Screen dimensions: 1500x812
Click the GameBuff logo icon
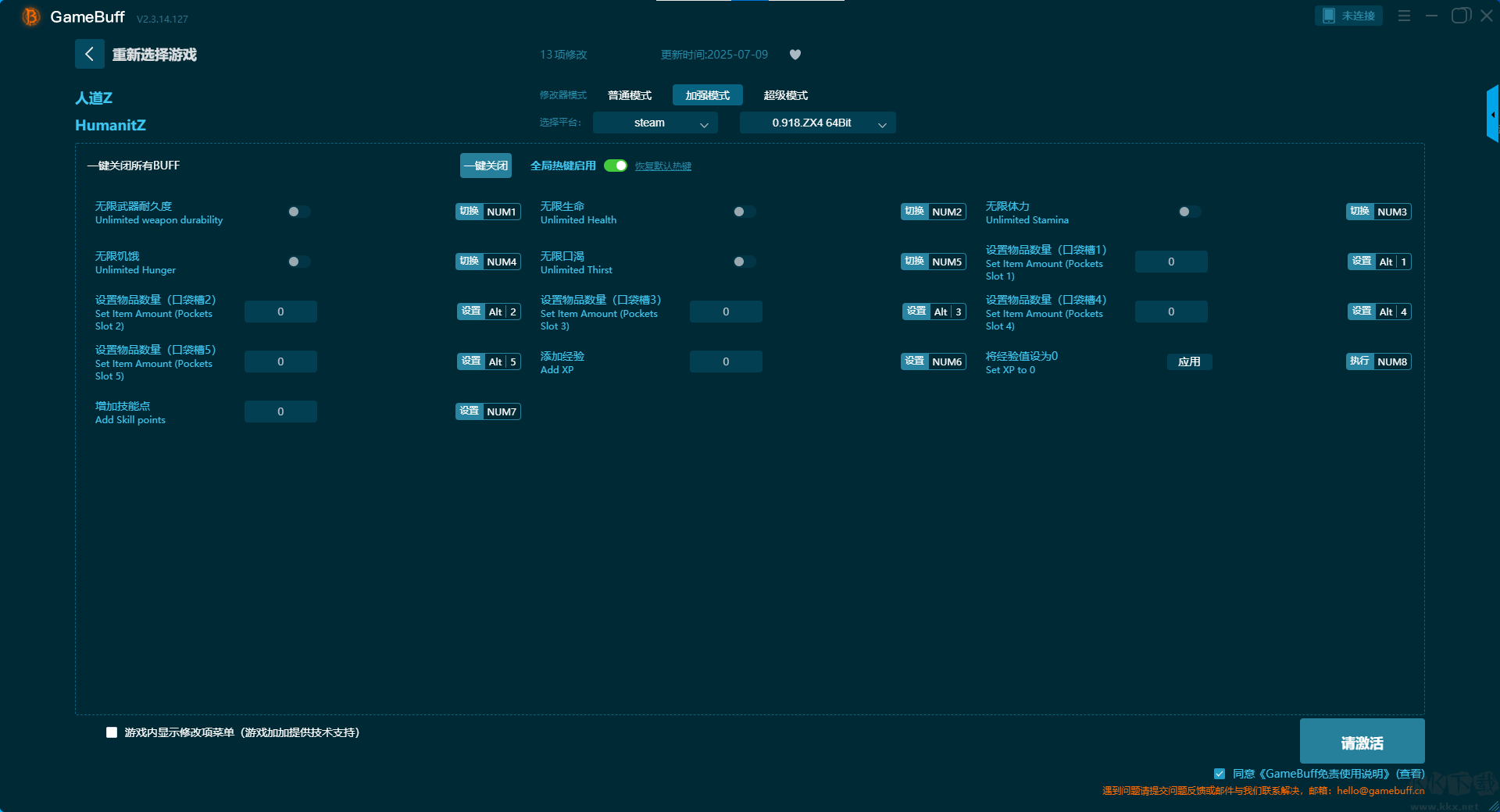point(31,16)
